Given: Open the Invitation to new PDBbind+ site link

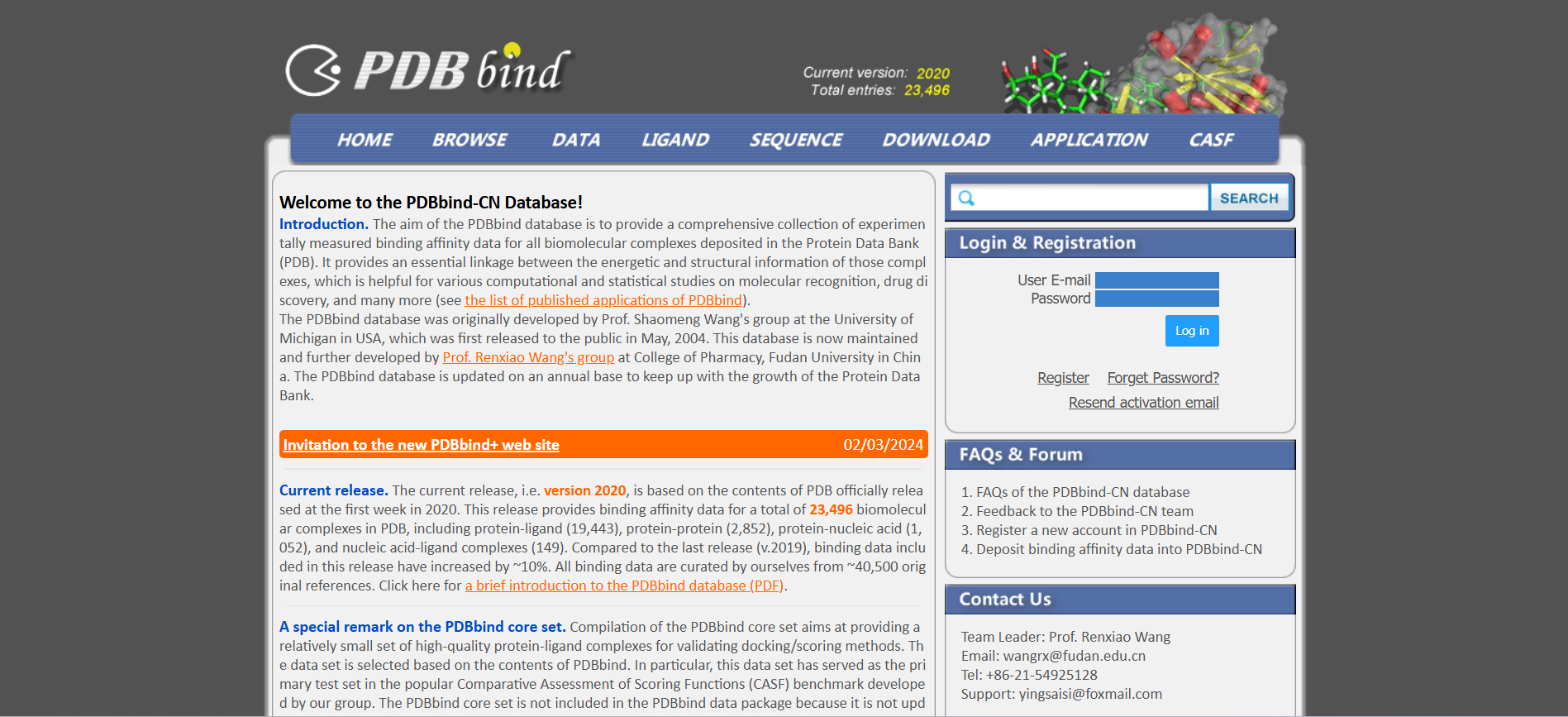Looking at the screenshot, I should pyautogui.click(x=422, y=445).
